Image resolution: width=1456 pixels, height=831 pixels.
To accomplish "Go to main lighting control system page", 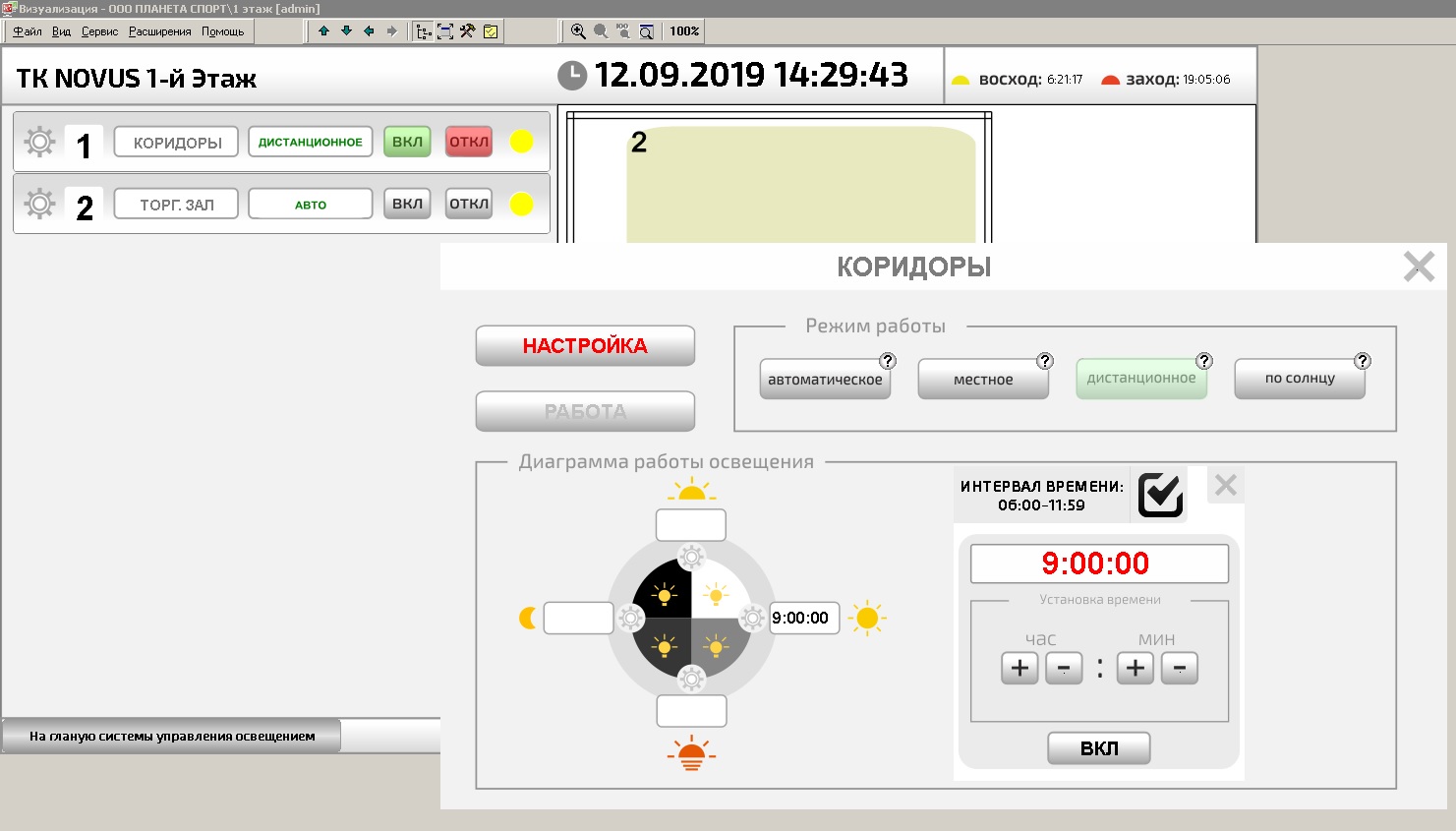I will [172, 736].
